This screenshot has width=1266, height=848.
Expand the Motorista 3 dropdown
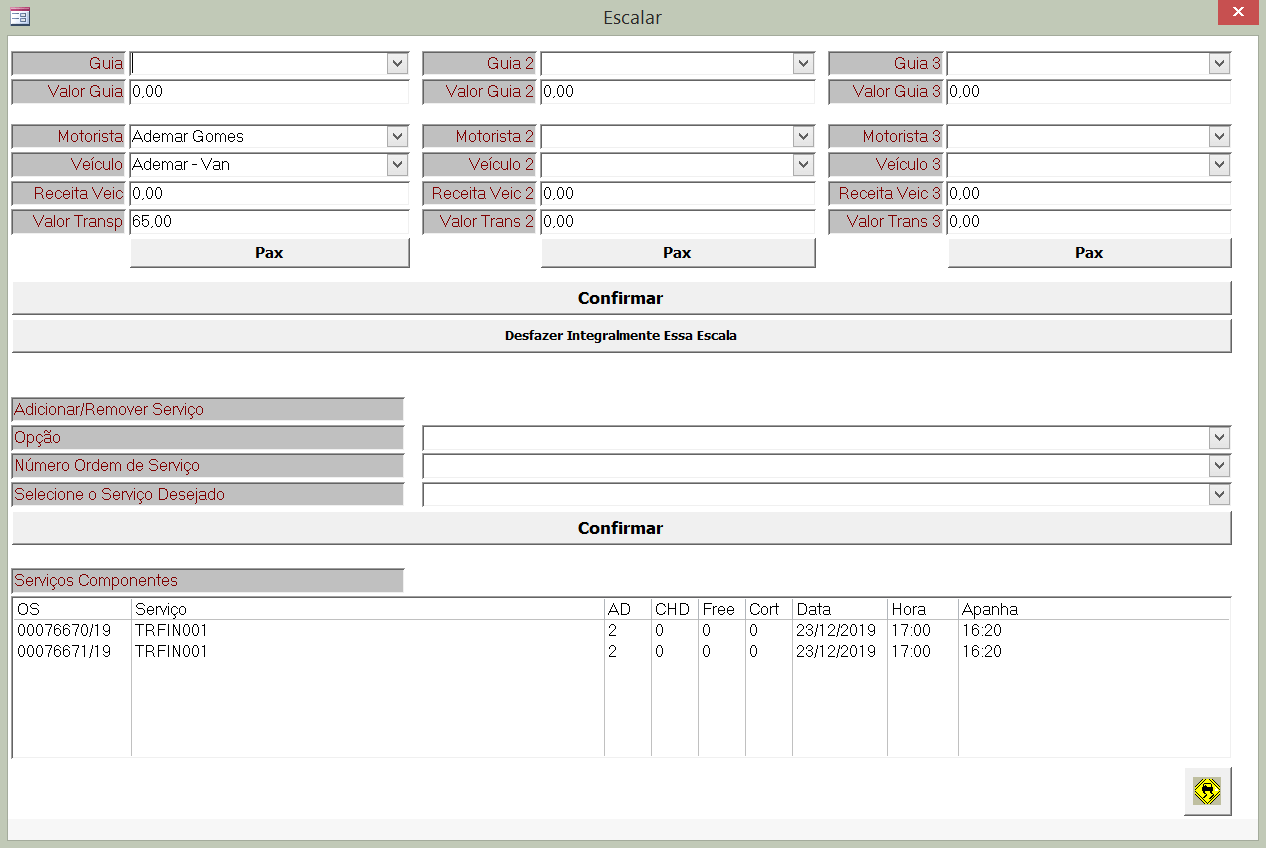pos(1218,137)
